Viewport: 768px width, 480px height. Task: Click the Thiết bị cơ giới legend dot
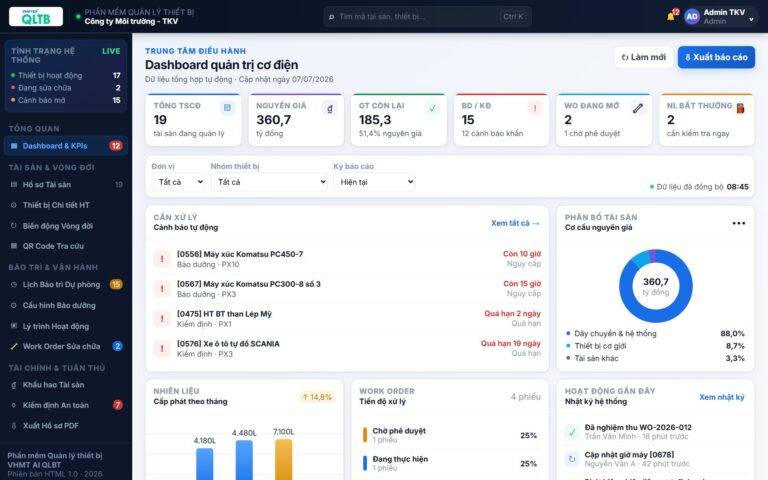pos(568,346)
